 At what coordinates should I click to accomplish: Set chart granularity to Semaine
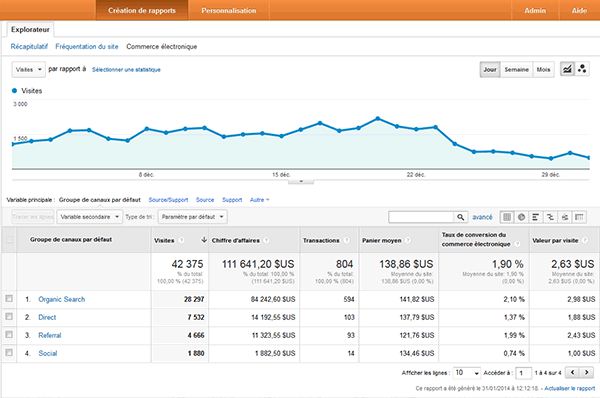pyautogui.click(x=516, y=70)
